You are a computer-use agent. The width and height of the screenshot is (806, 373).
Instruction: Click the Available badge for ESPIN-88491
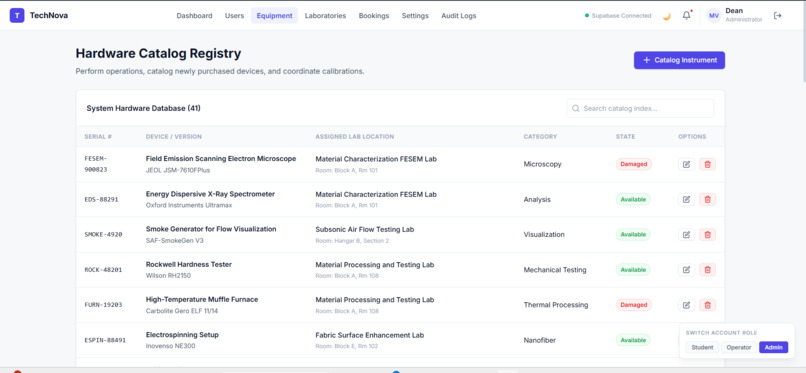pos(633,340)
